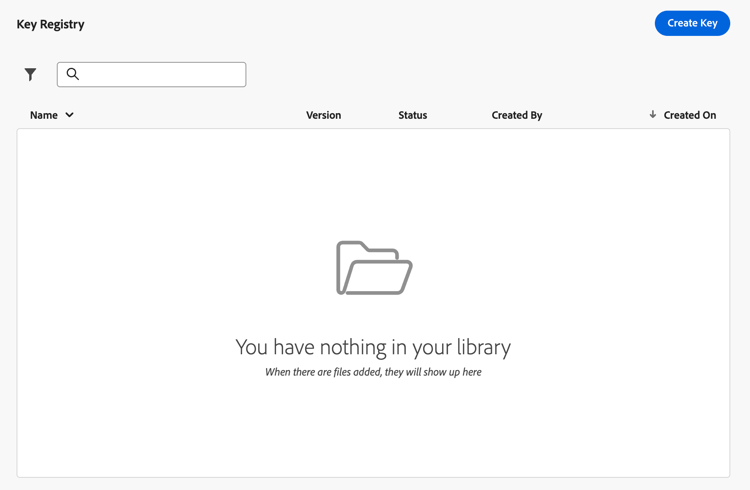The height and width of the screenshot is (490, 750).
Task: Click the Create Key button
Action: [692, 23]
